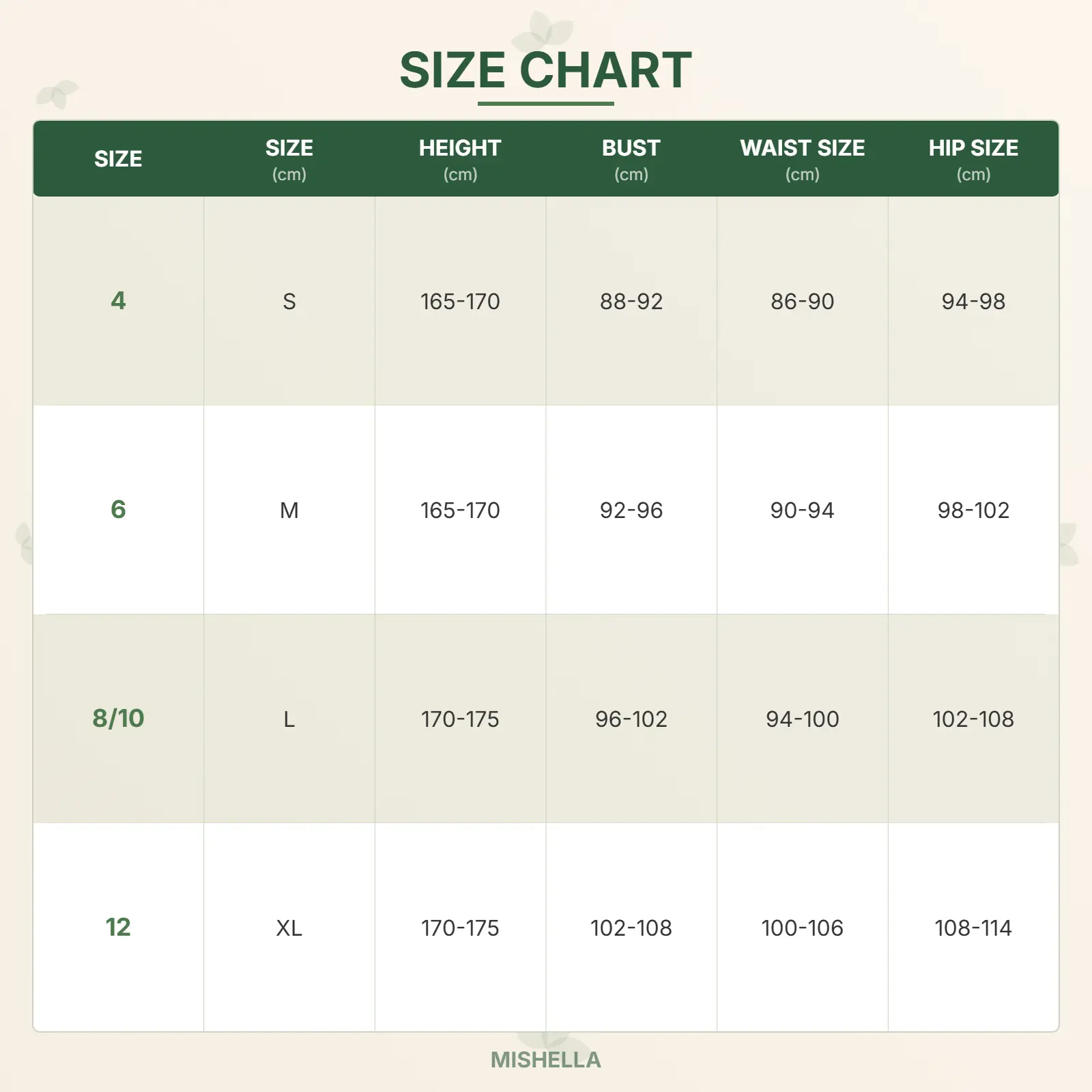The width and height of the screenshot is (1092, 1092).
Task: Select the BUST (cm) column header
Action: [631, 159]
